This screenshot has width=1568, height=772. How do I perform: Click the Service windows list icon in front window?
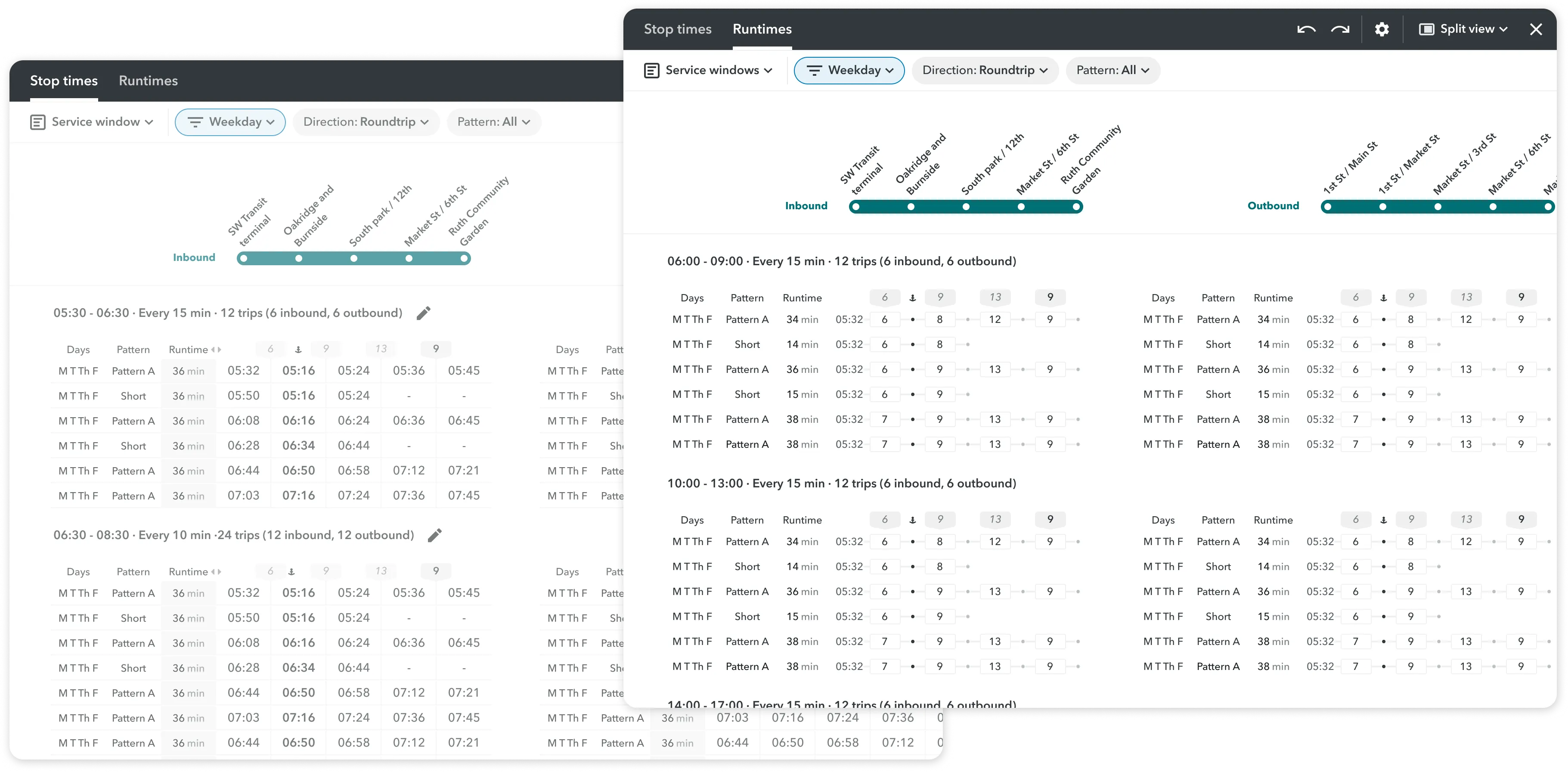(x=651, y=71)
